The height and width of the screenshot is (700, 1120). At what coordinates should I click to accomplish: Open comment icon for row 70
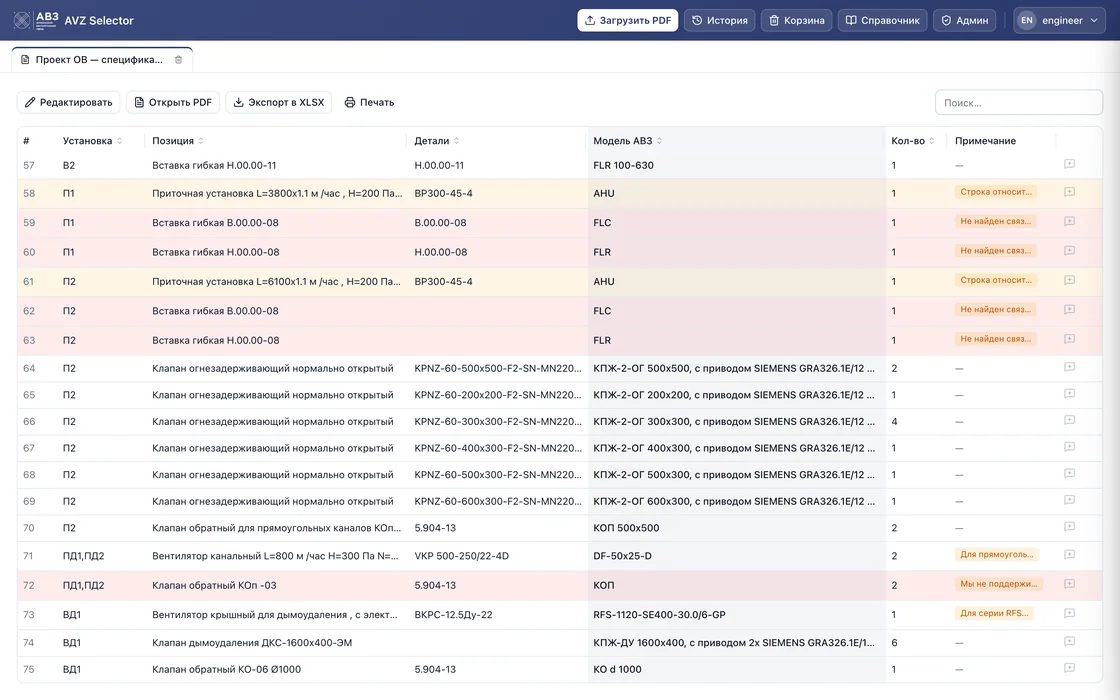(x=1069, y=527)
